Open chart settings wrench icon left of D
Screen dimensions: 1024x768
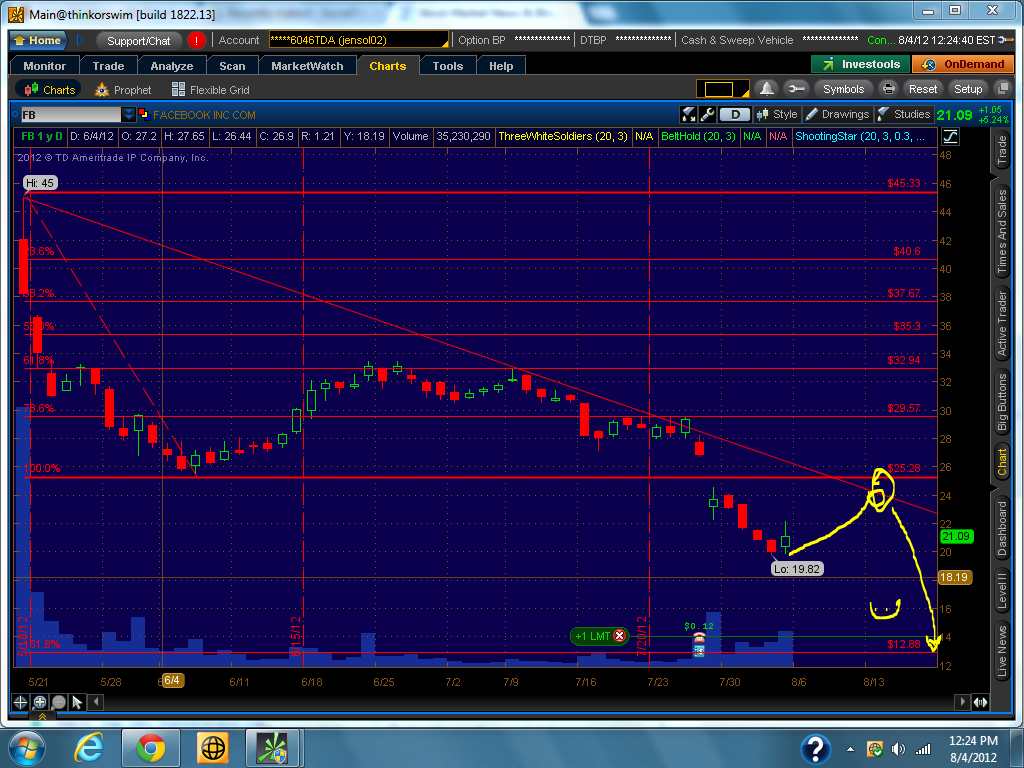pos(707,114)
